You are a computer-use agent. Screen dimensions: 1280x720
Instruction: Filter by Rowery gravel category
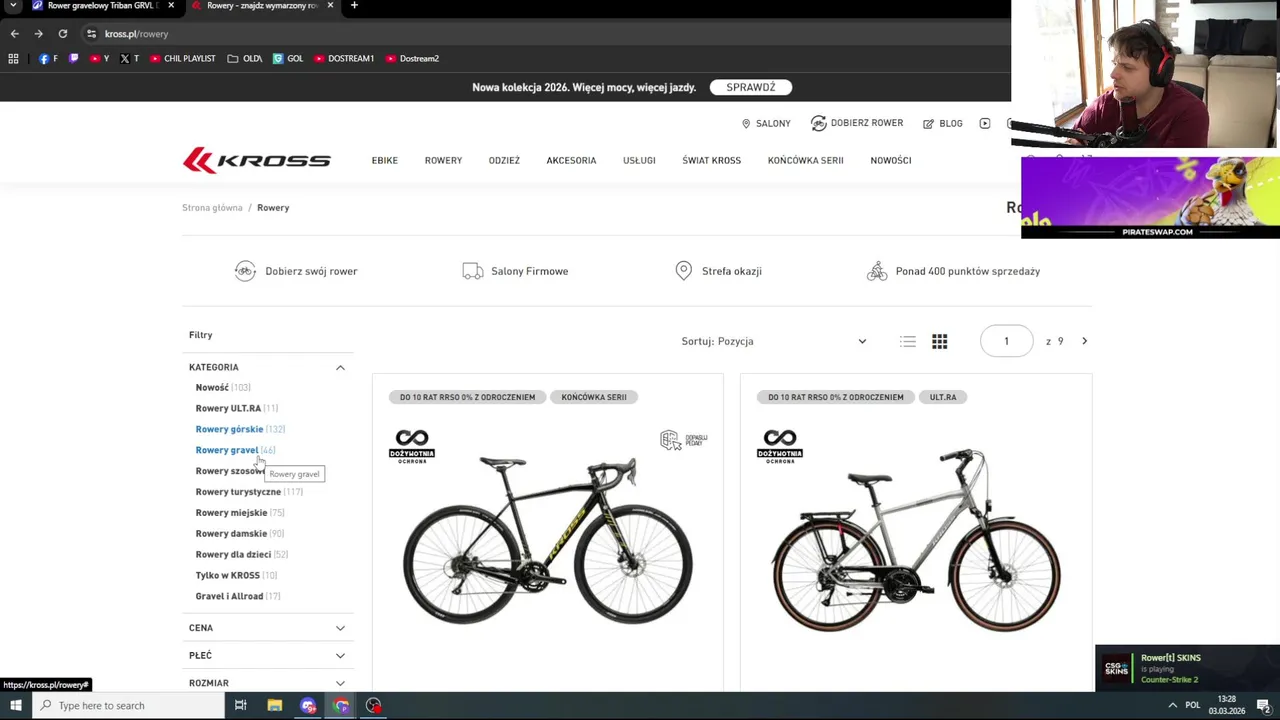tap(235, 451)
